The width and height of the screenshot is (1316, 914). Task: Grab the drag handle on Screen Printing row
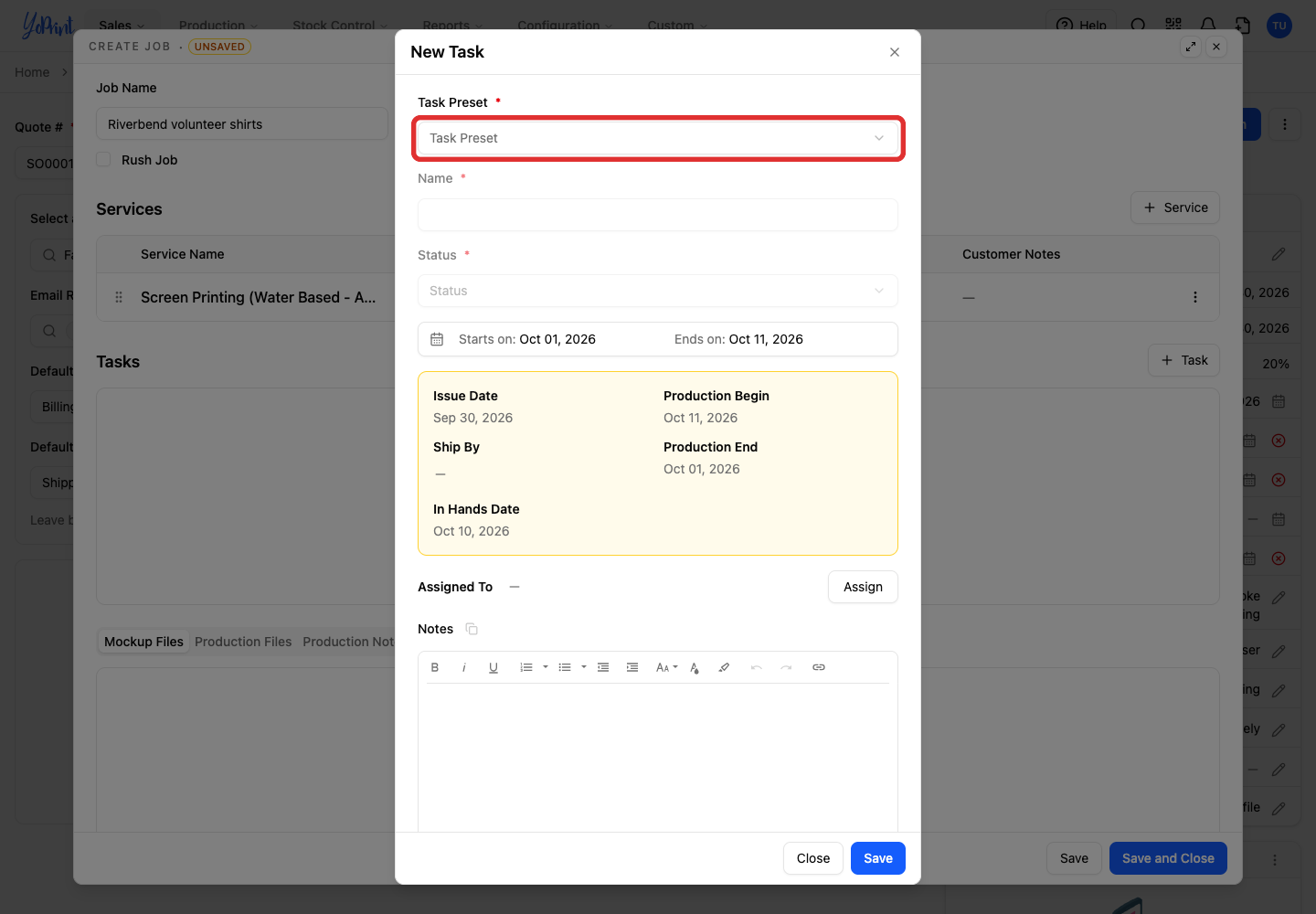click(119, 297)
